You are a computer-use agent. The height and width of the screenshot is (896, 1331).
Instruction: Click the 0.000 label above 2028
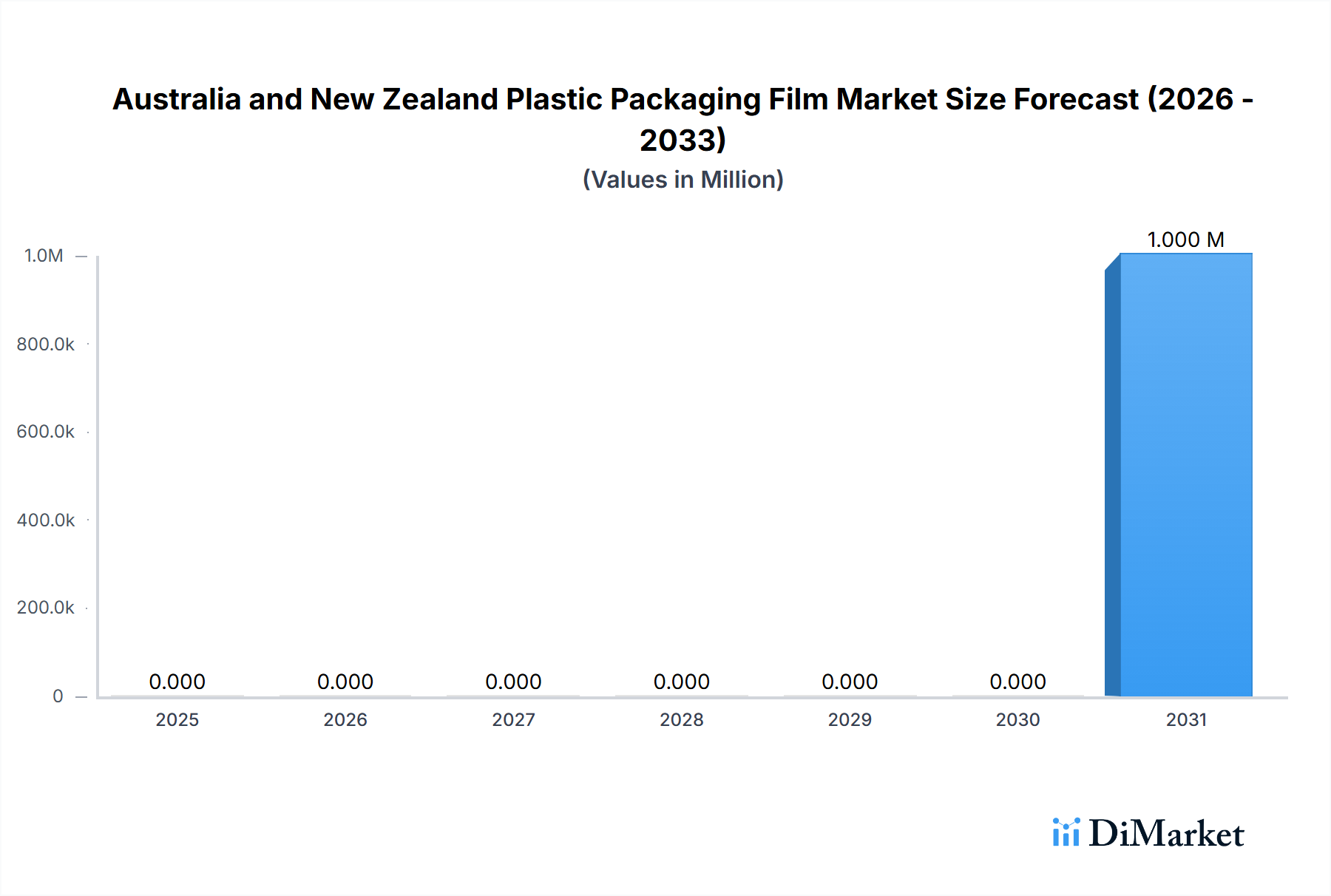683,681
